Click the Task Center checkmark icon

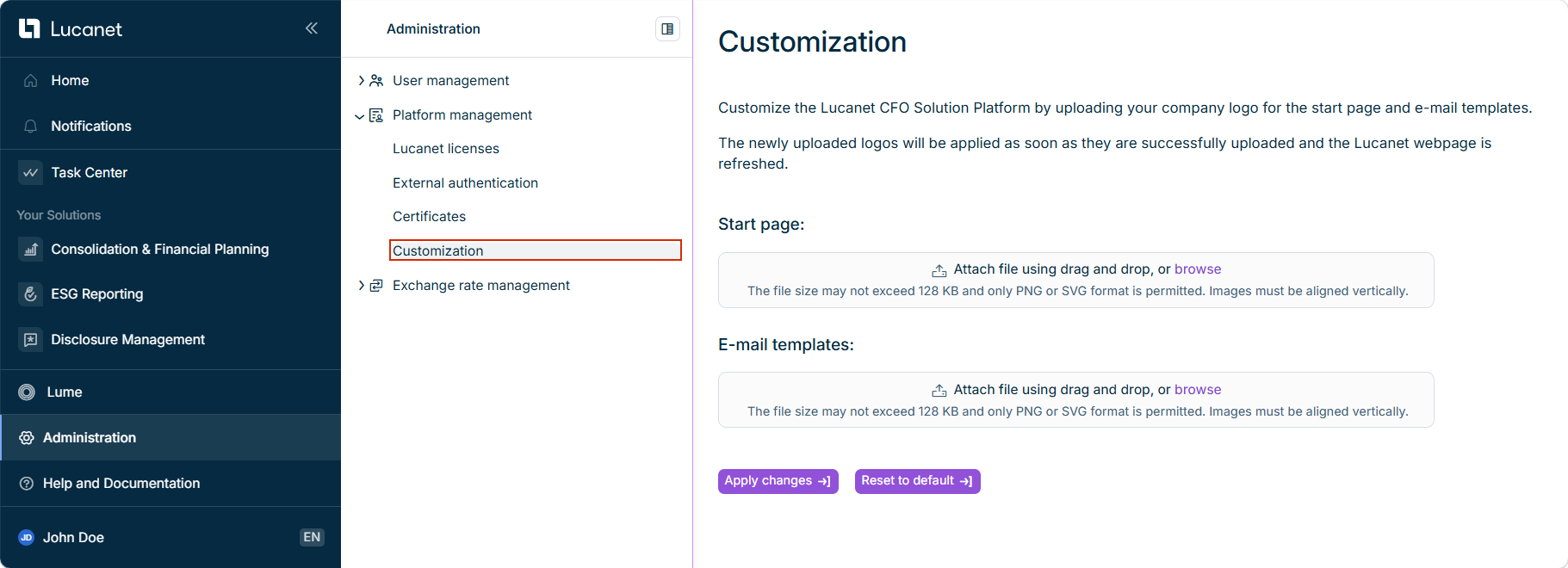click(x=31, y=172)
